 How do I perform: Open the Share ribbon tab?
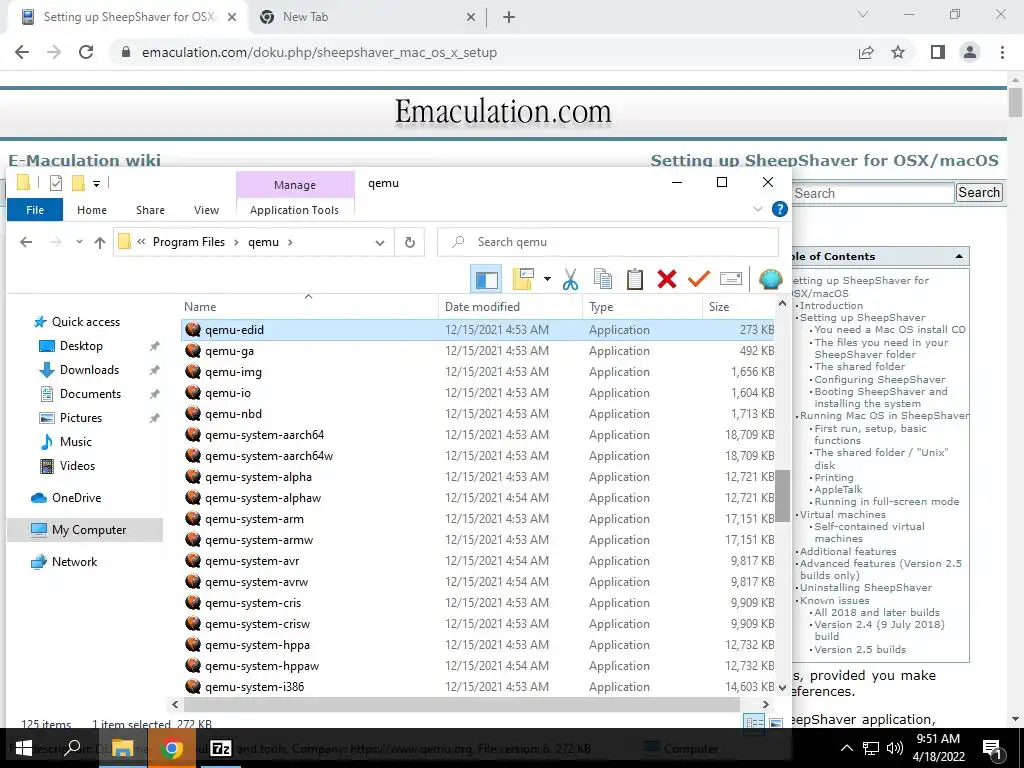150,210
